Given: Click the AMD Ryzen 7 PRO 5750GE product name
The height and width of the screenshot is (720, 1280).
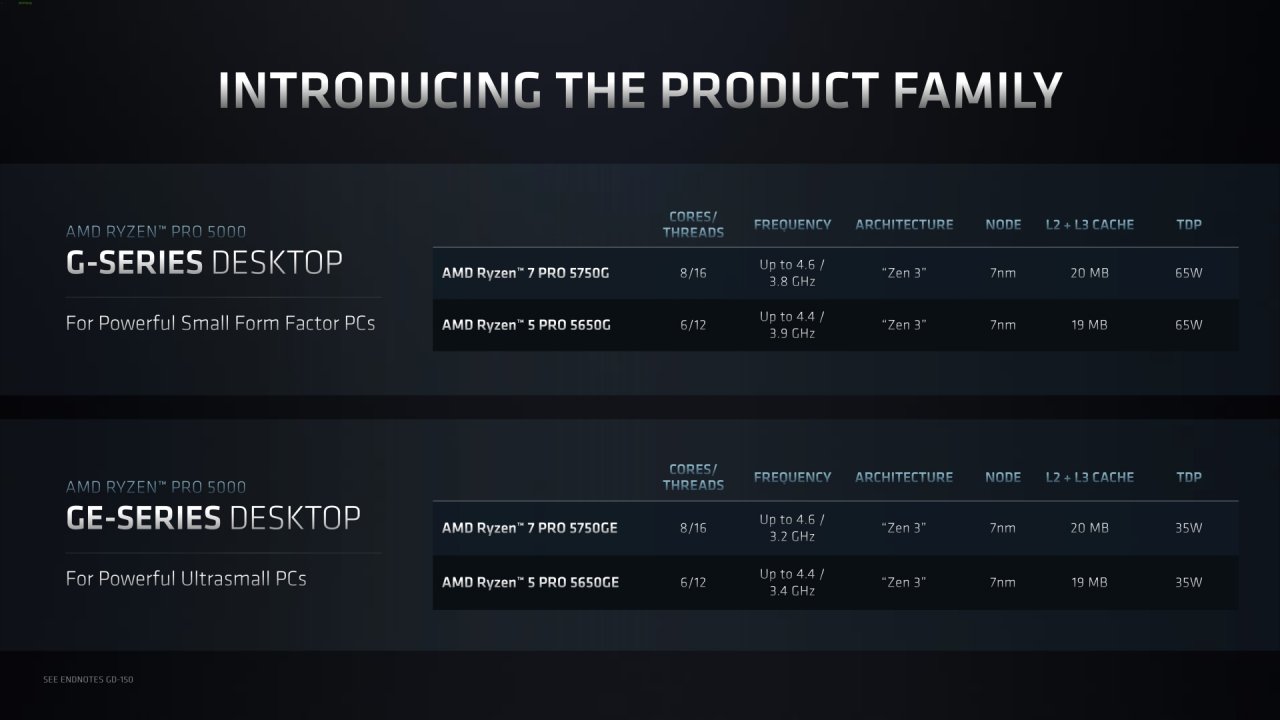Looking at the screenshot, I should coord(530,528).
